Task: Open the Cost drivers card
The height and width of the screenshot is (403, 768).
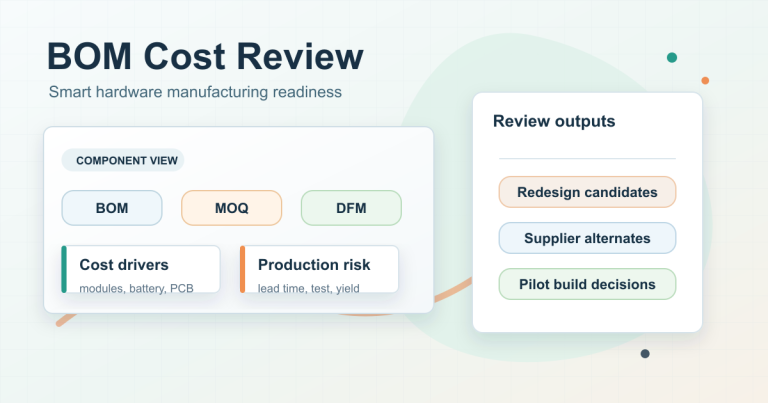Action: [x=141, y=269]
